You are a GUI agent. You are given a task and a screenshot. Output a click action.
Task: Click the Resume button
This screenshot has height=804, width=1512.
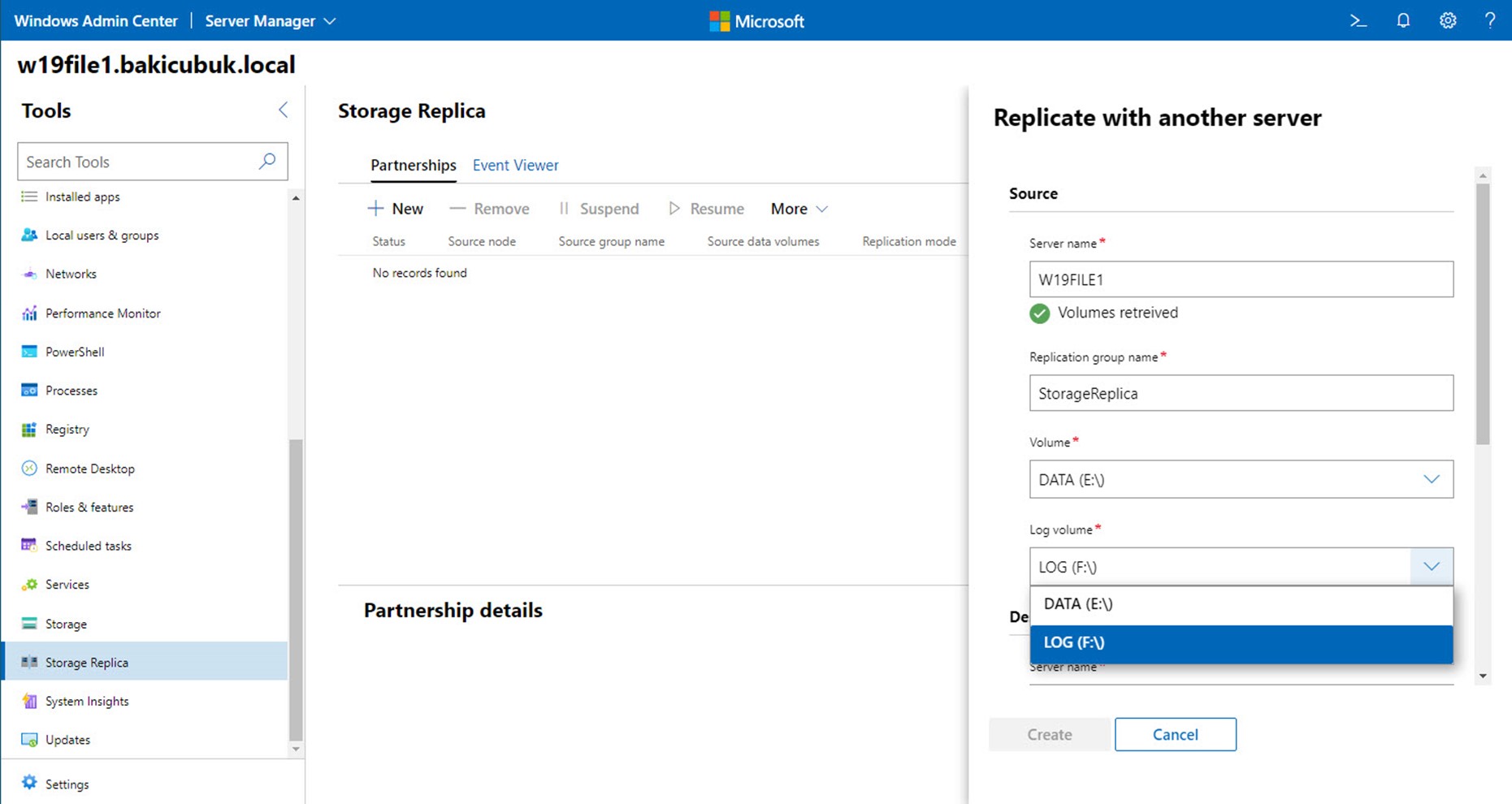pyautogui.click(x=706, y=209)
